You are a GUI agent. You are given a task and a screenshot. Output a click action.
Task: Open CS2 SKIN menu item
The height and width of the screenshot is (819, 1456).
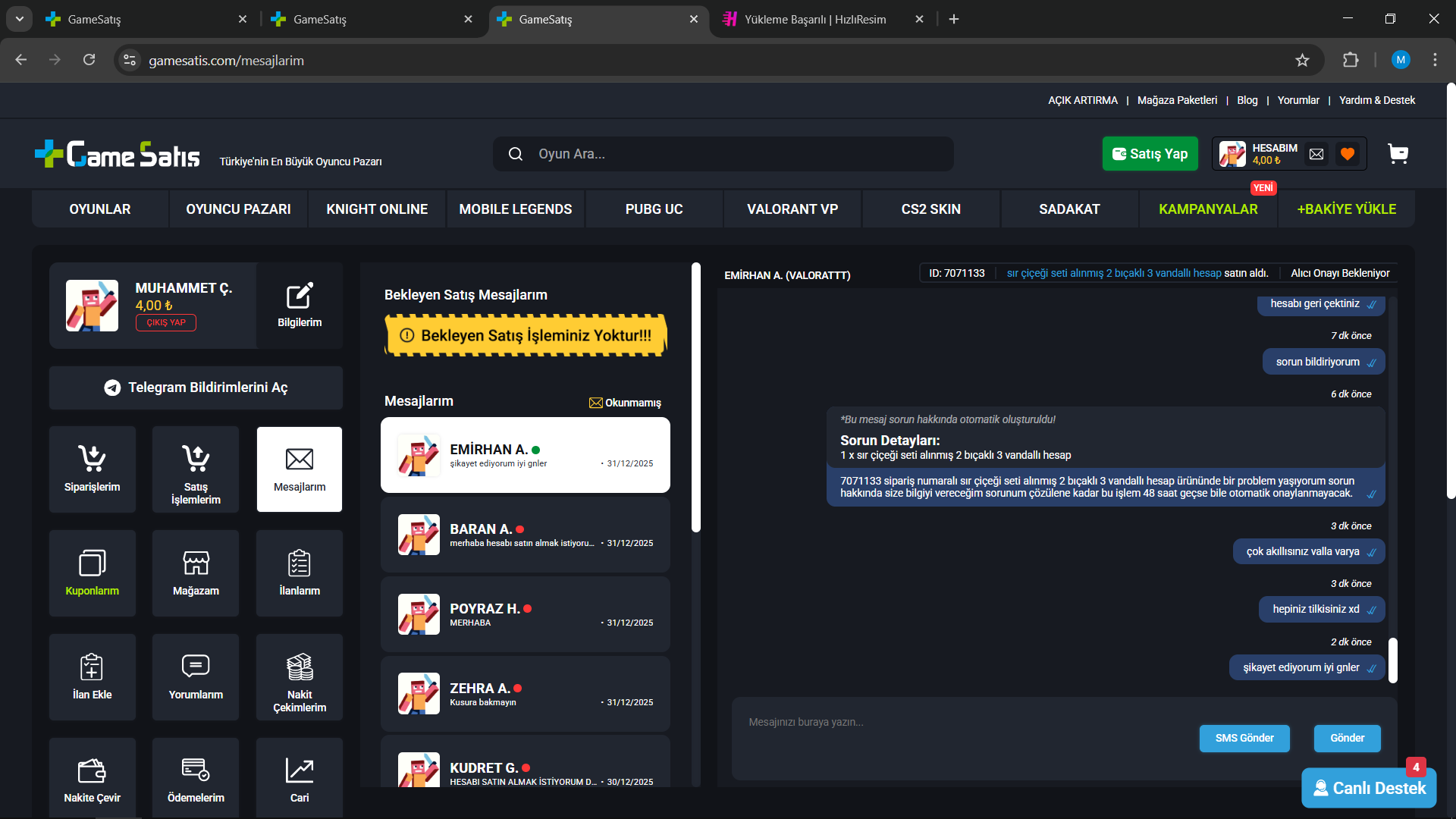tap(931, 209)
